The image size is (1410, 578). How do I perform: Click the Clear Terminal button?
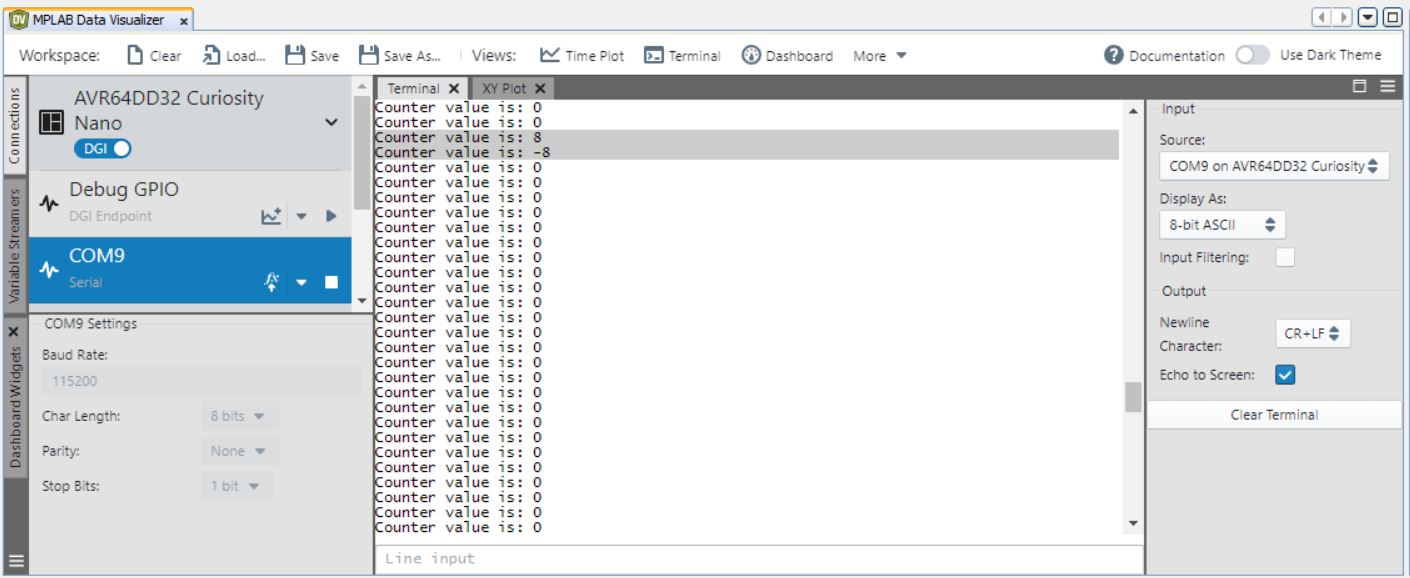(x=1273, y=415)
